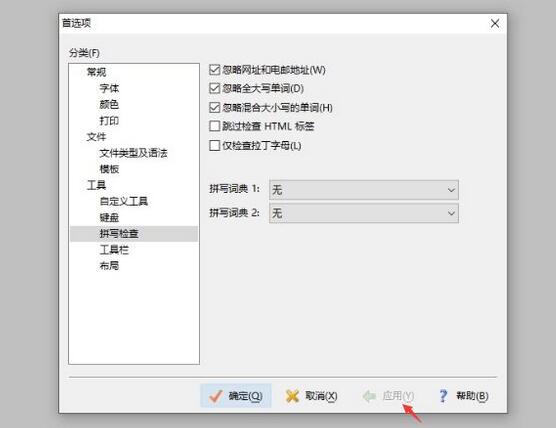Select 字体 category
Viewport: 556px width, 428px height.
(109, 88)
